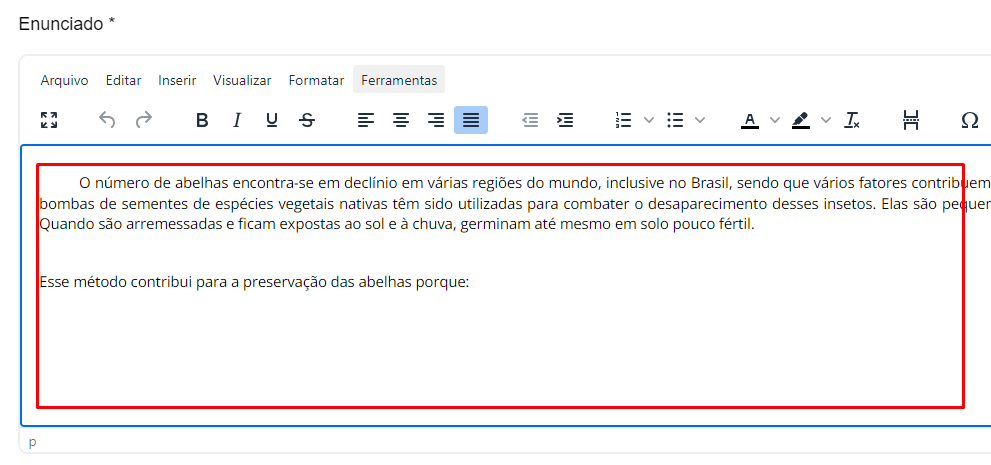Increase indent of paragraph
Screen dimensions: 991x465
coord(565,120)
